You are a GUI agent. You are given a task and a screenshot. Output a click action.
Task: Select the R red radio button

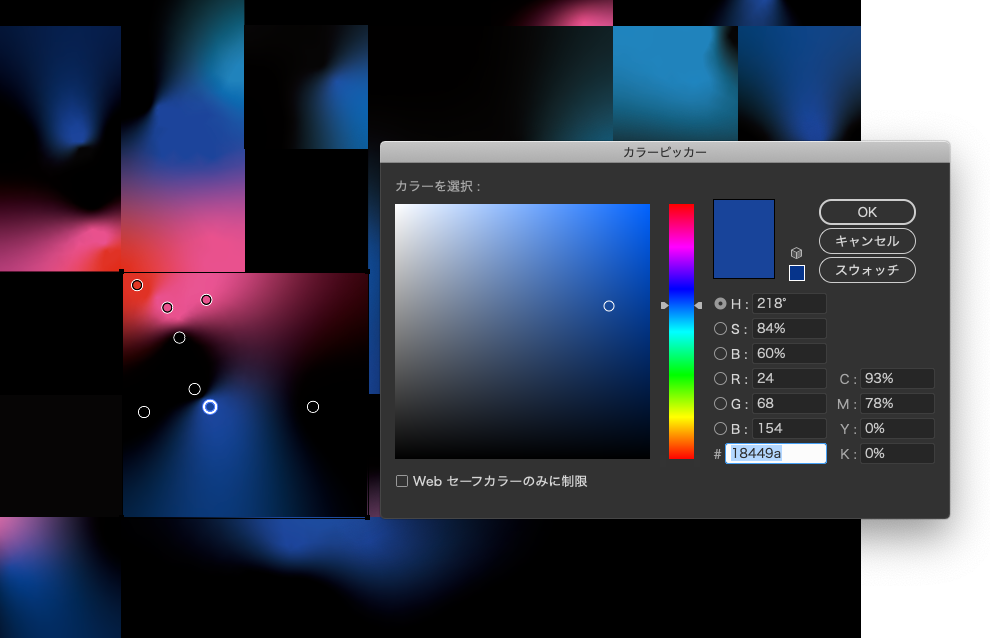[x=720, y=378]
